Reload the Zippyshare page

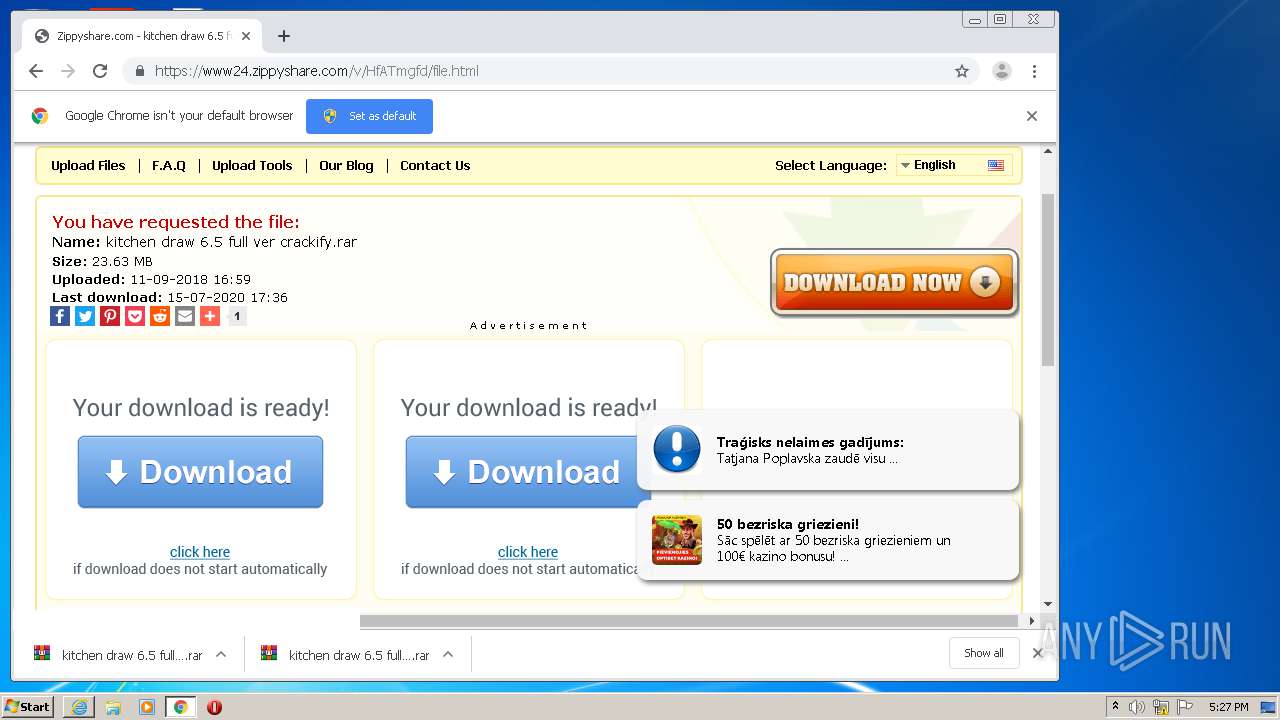[100, 71]
